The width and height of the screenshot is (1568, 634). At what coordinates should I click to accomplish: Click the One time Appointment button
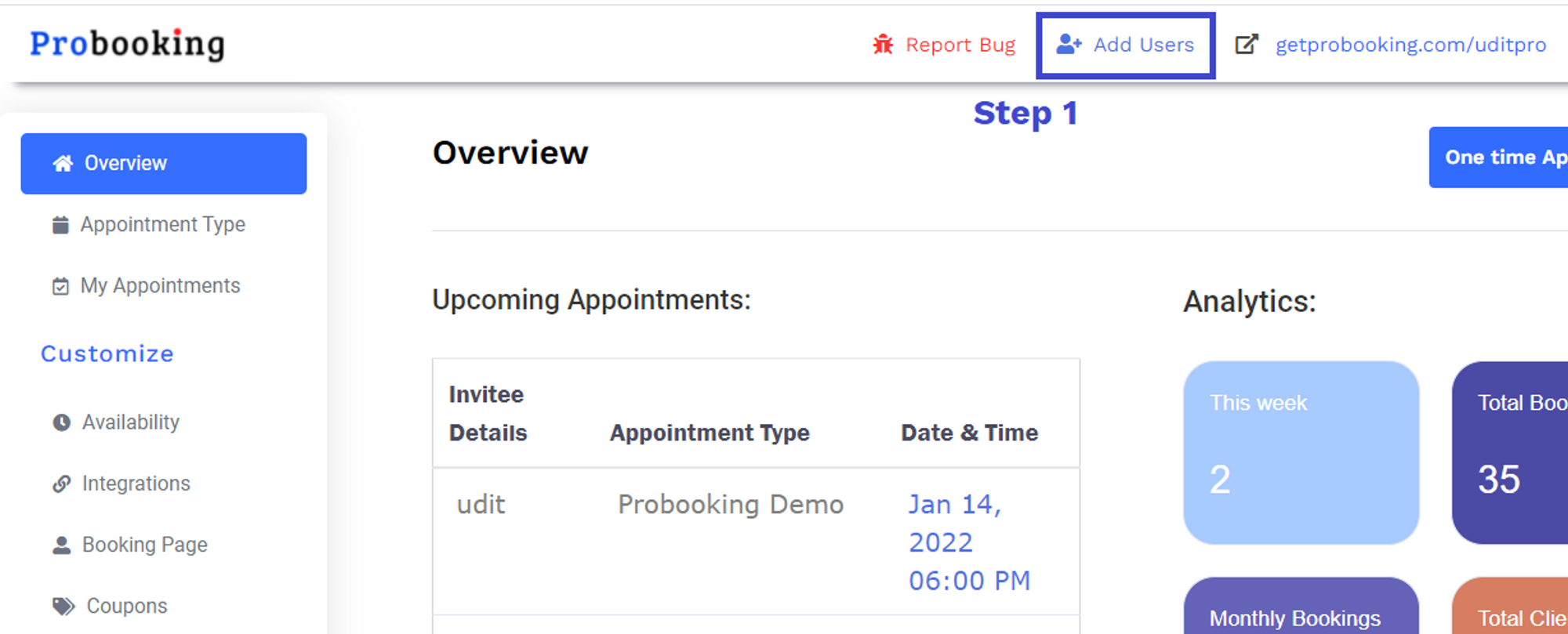(1498, 158)
